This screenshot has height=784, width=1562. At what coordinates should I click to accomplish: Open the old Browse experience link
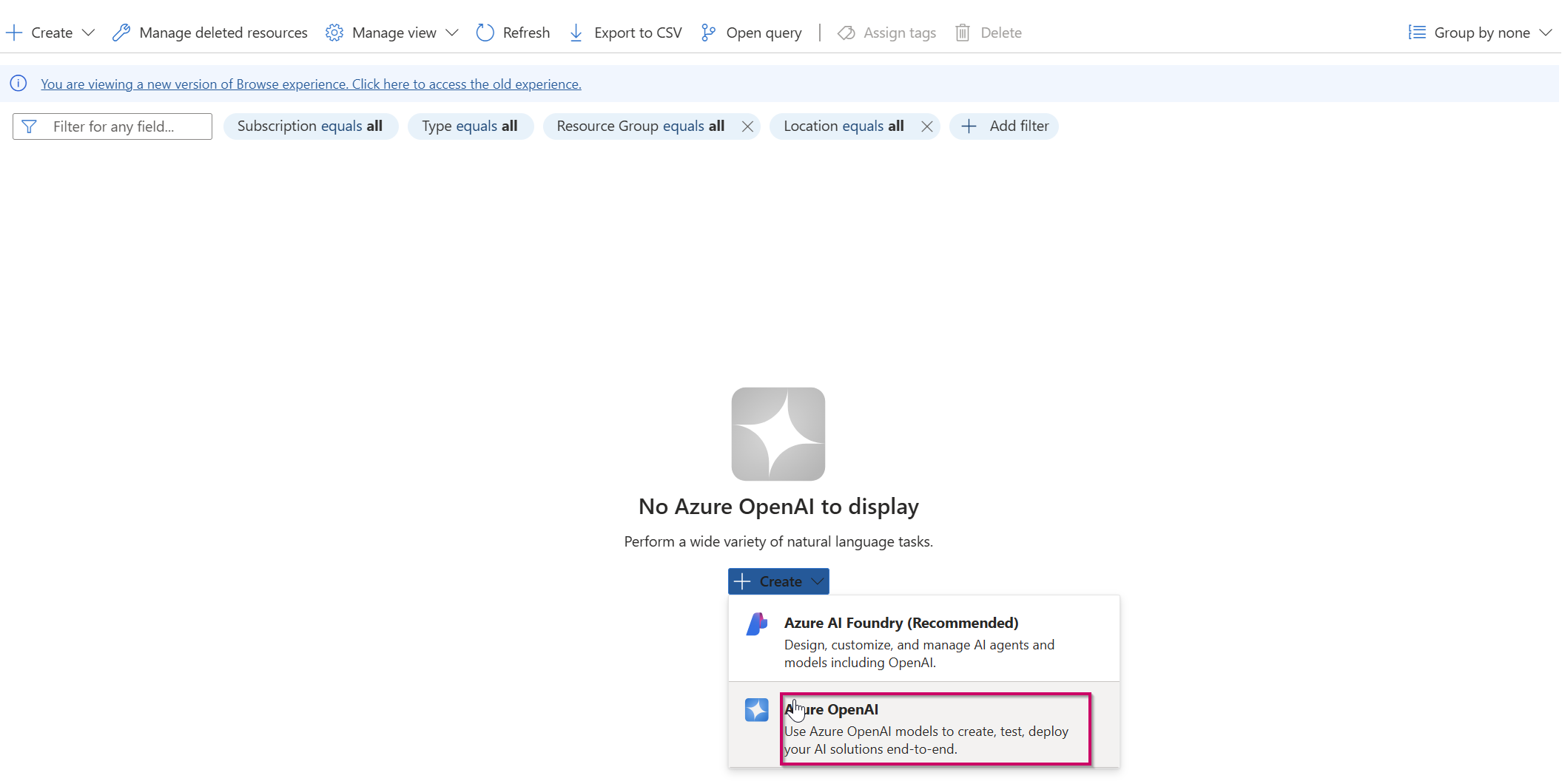311,84
